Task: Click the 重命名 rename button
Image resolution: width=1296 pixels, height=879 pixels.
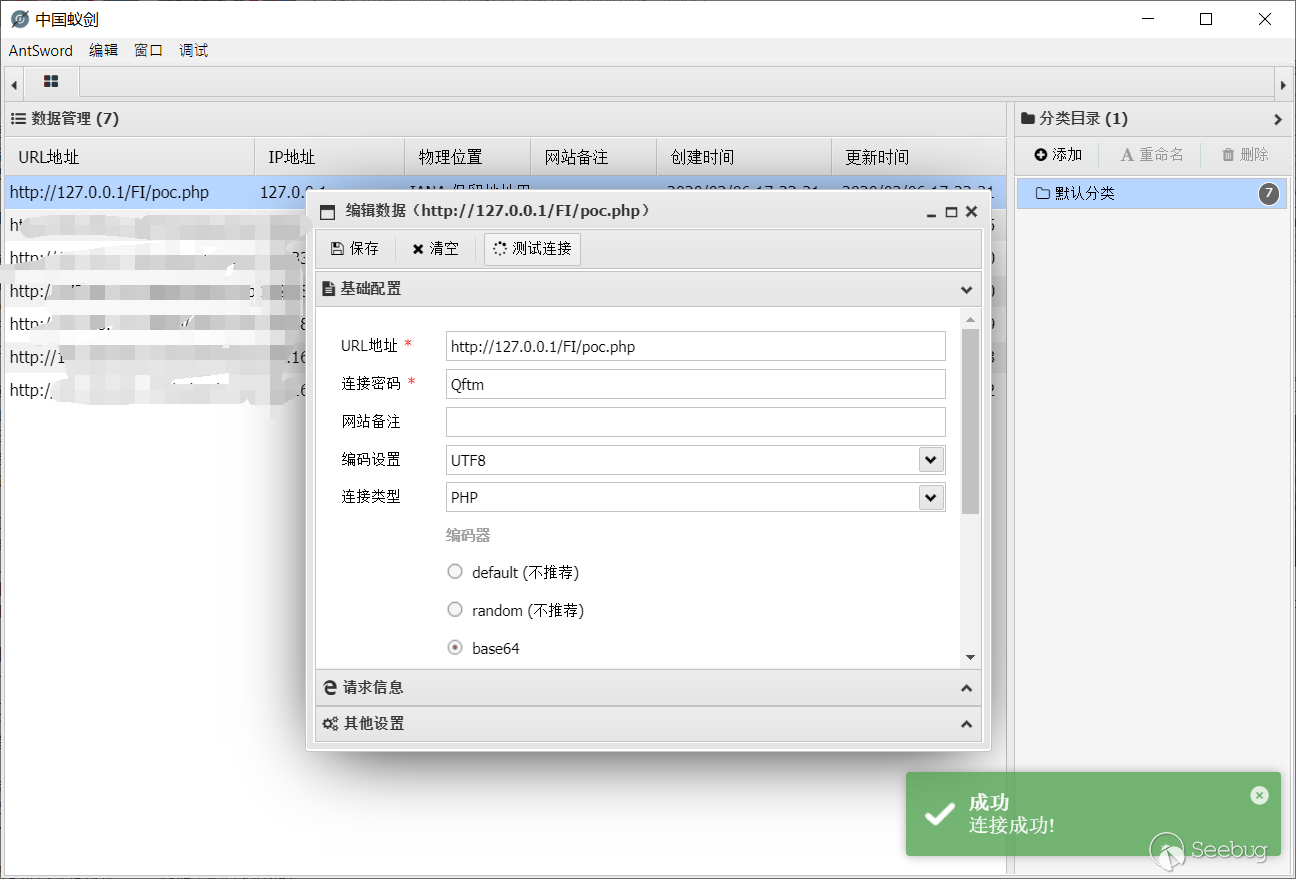Action: 1151,155
